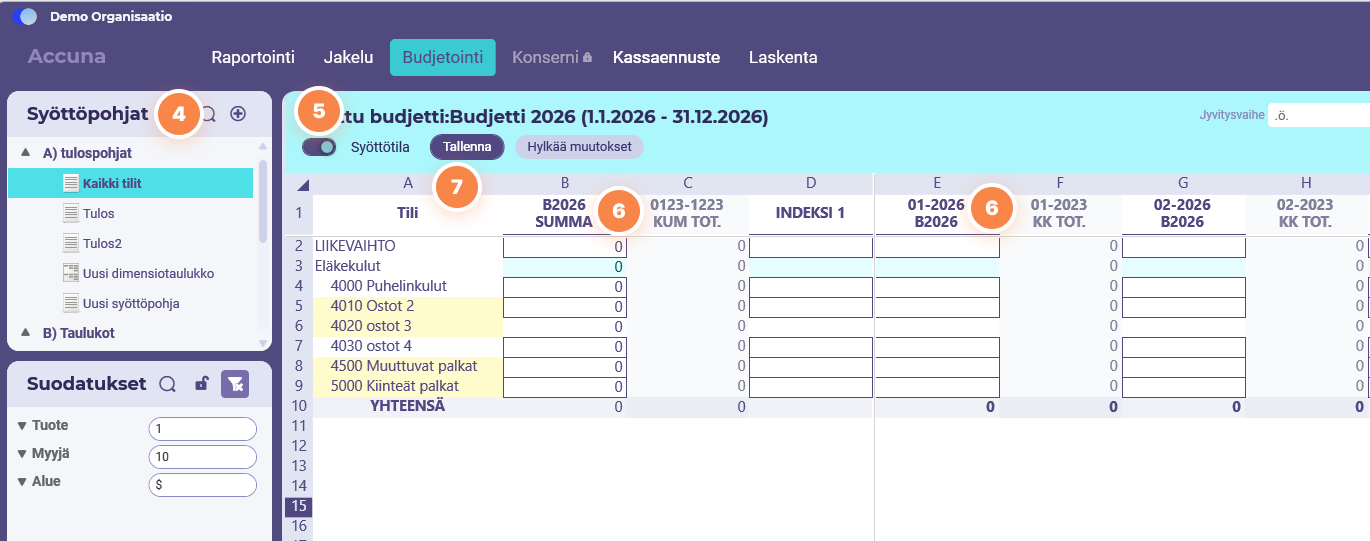Collapse the A) tulospohjat tree group

tap(25, 153)
